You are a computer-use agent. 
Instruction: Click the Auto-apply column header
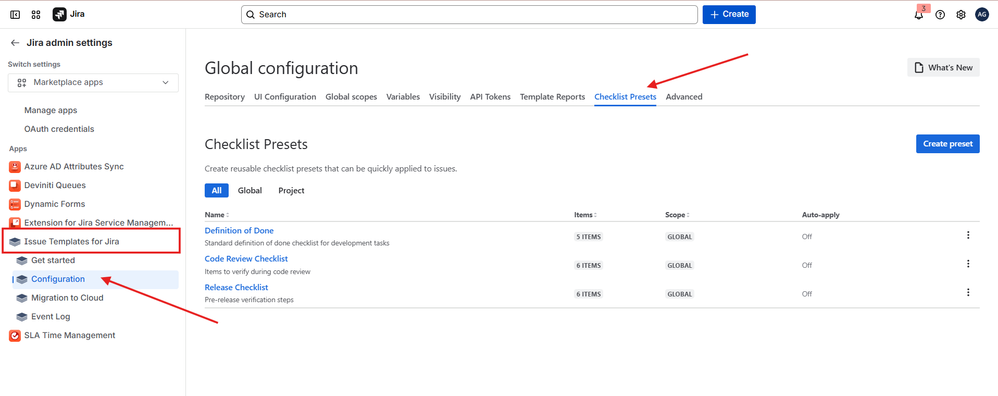point(820,215)
